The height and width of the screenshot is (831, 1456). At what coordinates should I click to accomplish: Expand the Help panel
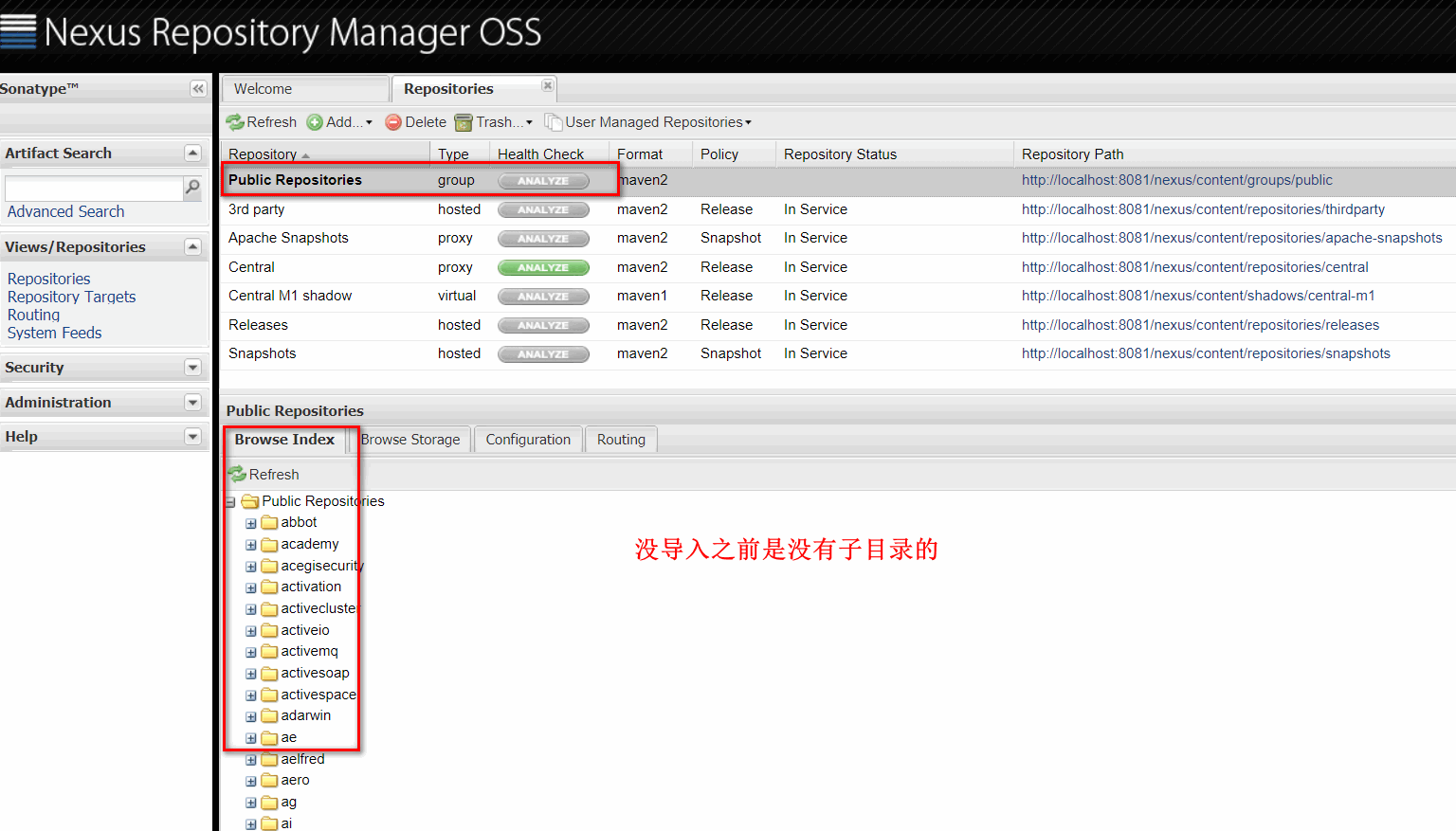tap(193, 436)
